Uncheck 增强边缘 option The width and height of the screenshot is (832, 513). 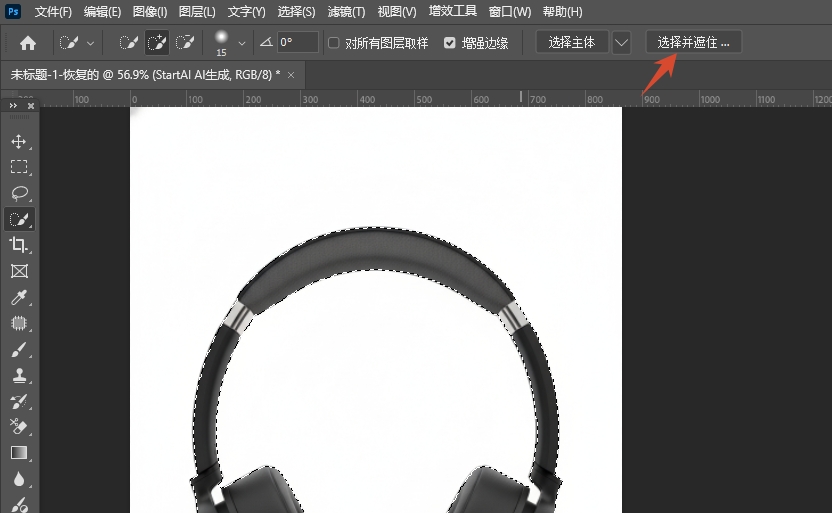[449, 43]
